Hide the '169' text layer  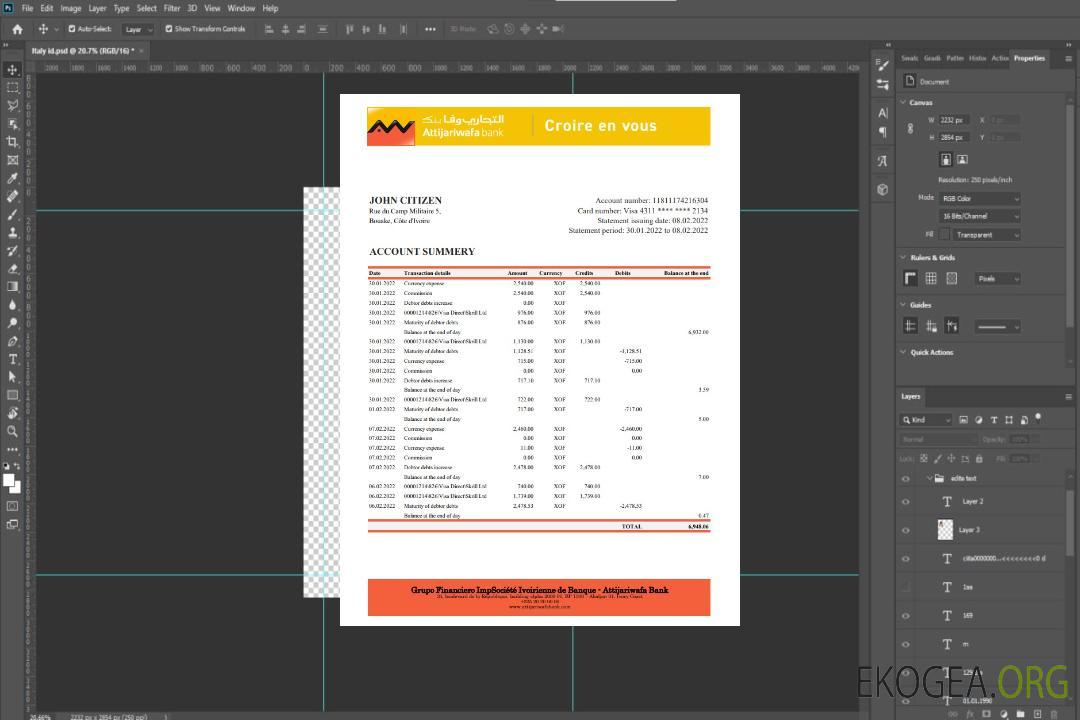[906, 616]
